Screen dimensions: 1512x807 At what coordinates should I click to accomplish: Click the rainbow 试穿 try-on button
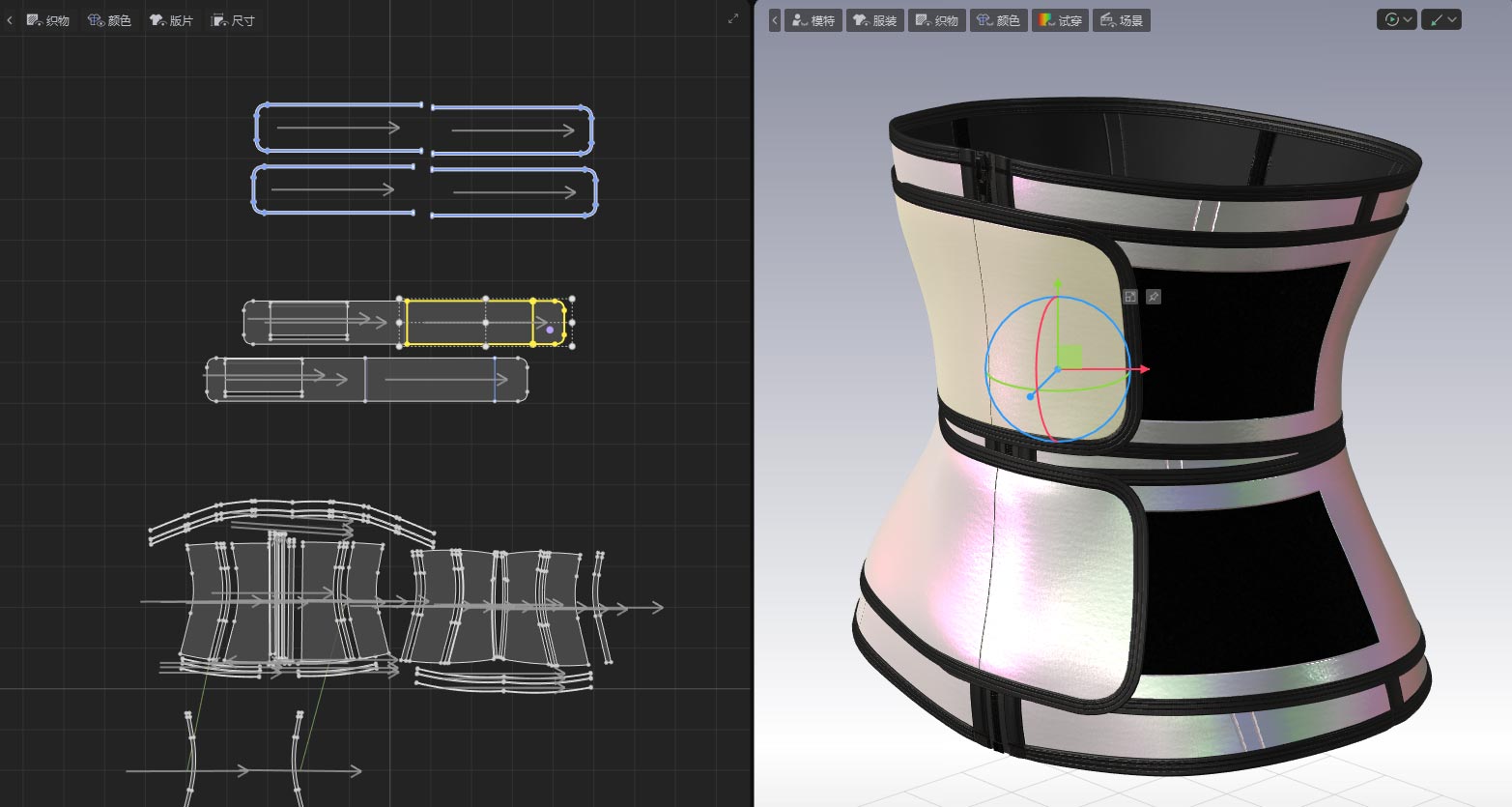[x=1061, y=20]
